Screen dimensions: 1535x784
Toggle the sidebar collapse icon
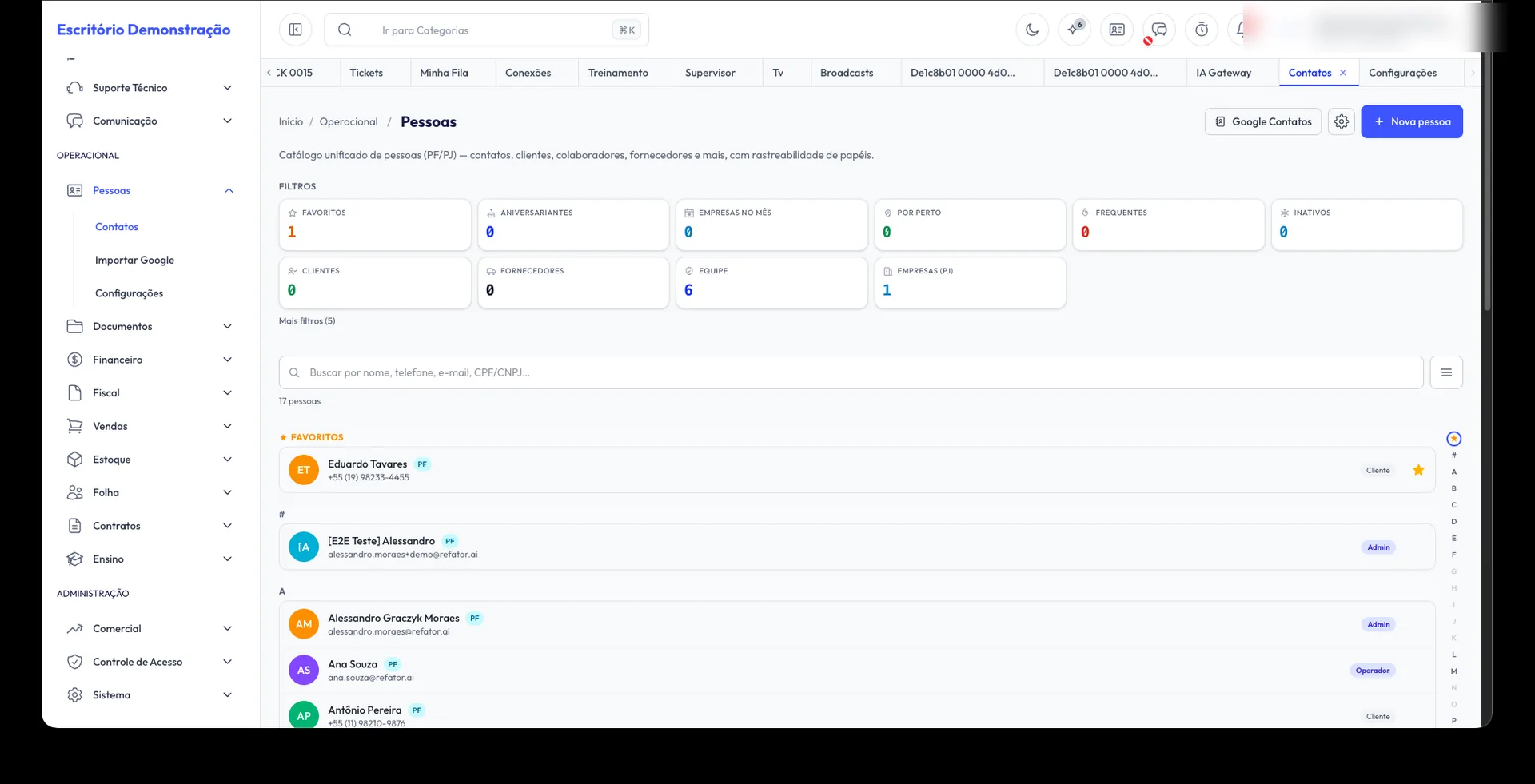295,30
